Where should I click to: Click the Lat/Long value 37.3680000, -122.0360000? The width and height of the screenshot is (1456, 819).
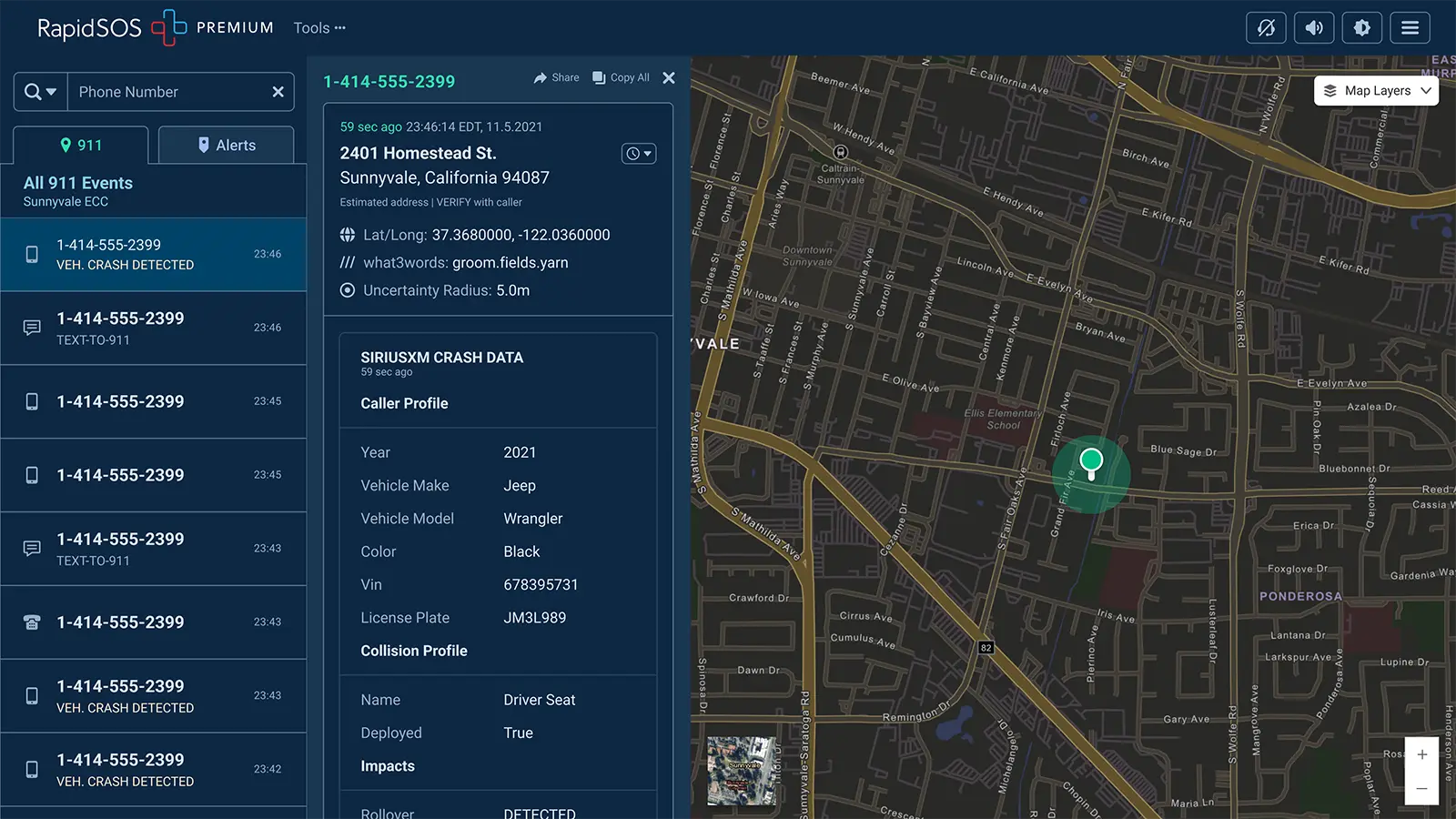[521, 235]
